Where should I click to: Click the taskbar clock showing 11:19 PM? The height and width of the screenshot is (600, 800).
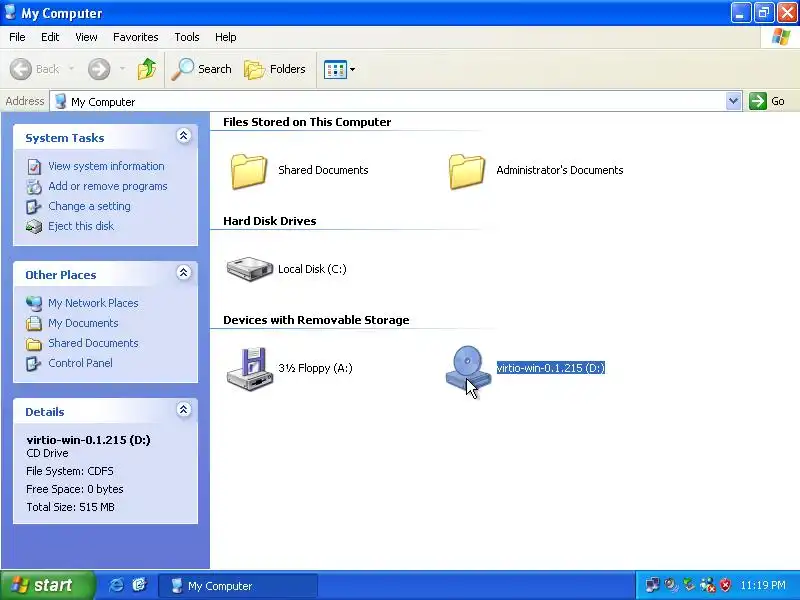click(763, 585)
